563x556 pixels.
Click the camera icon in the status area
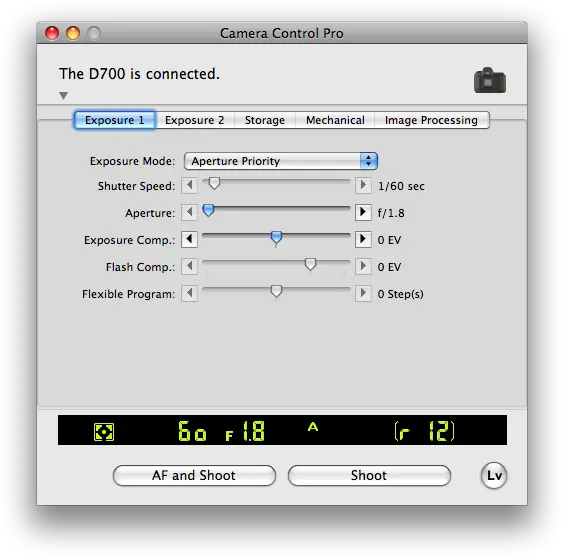[x=490, y=80]
